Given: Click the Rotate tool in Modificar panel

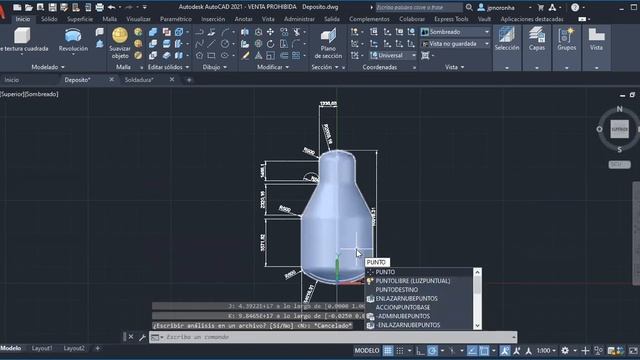Looking at the screenshot, I should pos(271,44).
